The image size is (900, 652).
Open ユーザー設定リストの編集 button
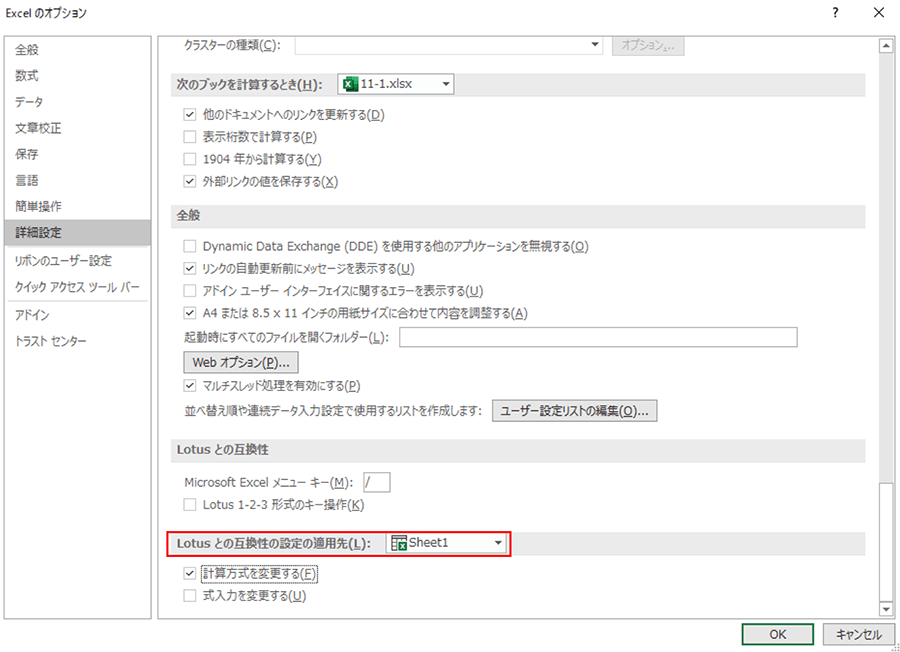(x=575, y=411)
